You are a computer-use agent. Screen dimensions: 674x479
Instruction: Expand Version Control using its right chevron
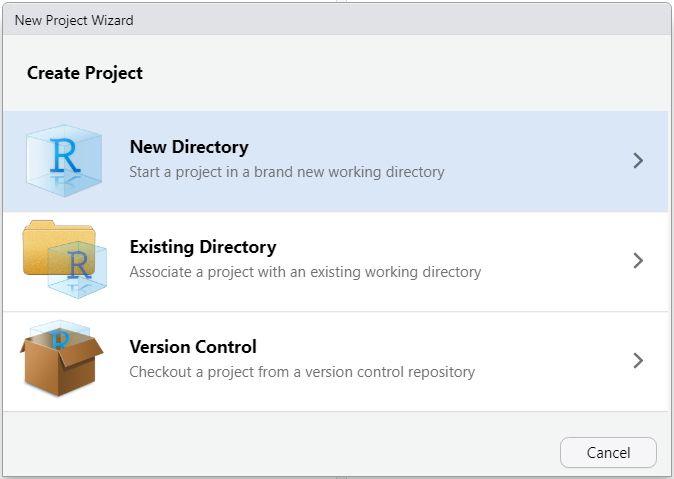[x=638, y=361]
